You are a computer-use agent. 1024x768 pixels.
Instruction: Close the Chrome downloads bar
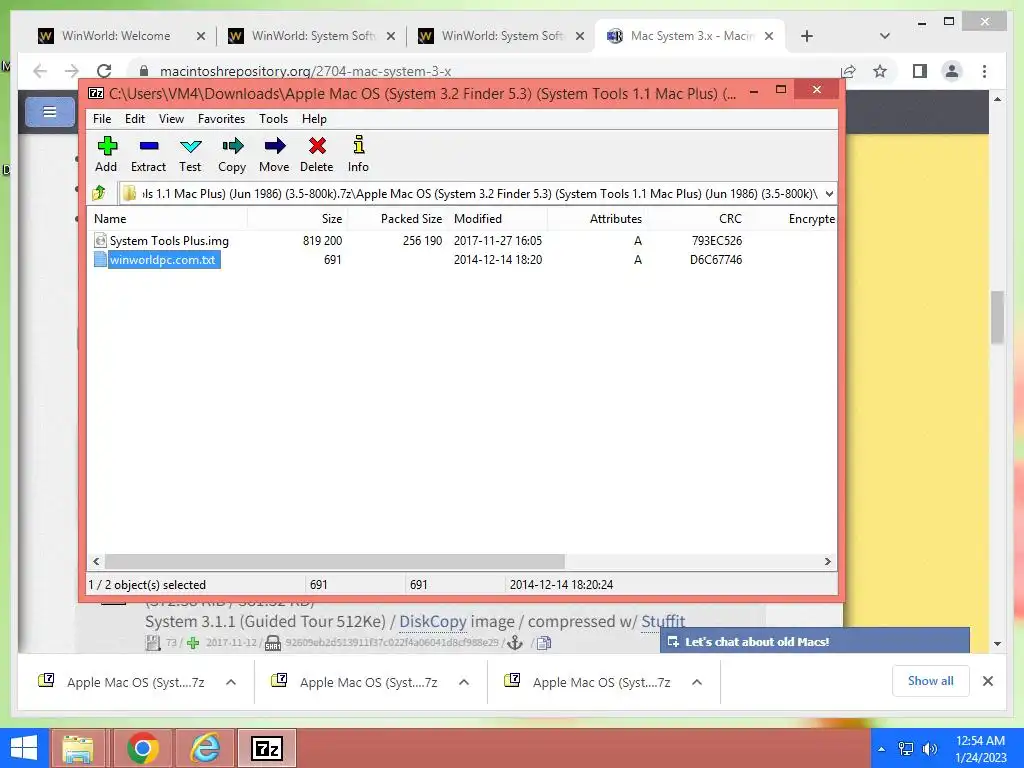point(988,681)
